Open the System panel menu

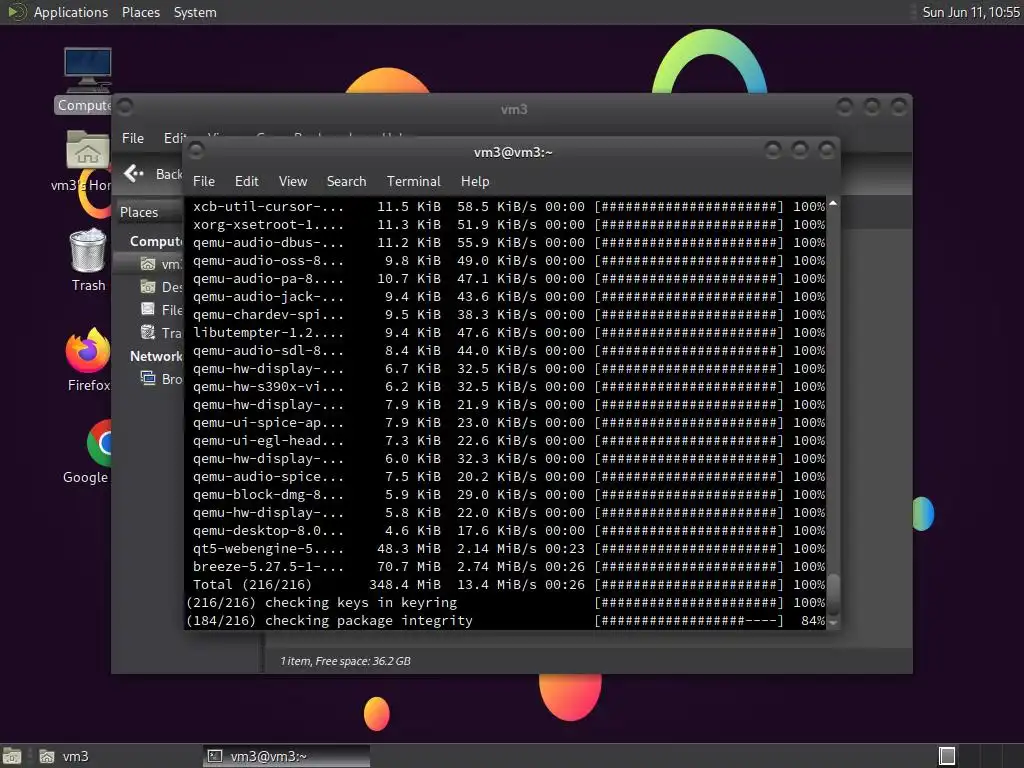pyautogui.click(x=195, y=12)
